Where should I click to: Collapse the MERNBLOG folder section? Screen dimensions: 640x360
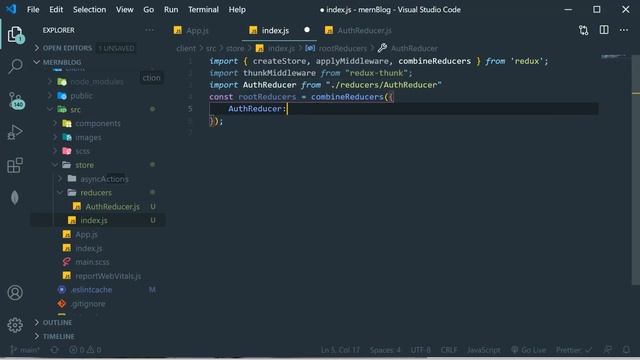(x=98, y=62)
